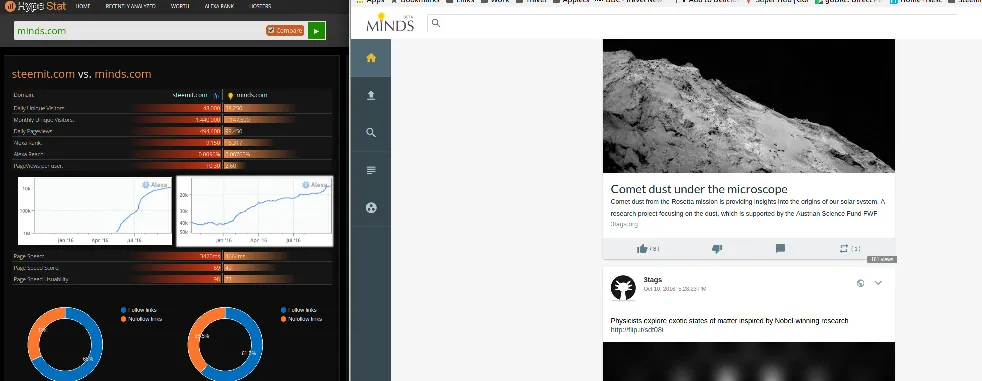Open comments on the Comet dust post
Screen dimensions: 982x381
click(780, 249)
